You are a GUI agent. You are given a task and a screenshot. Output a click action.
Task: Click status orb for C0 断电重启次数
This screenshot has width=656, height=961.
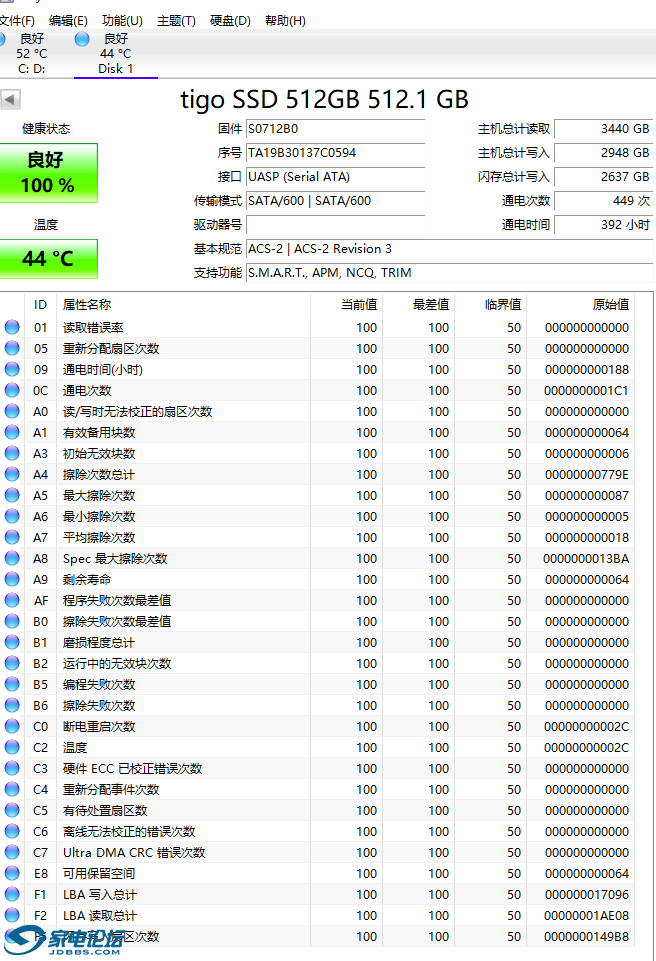tap(12, 726)
